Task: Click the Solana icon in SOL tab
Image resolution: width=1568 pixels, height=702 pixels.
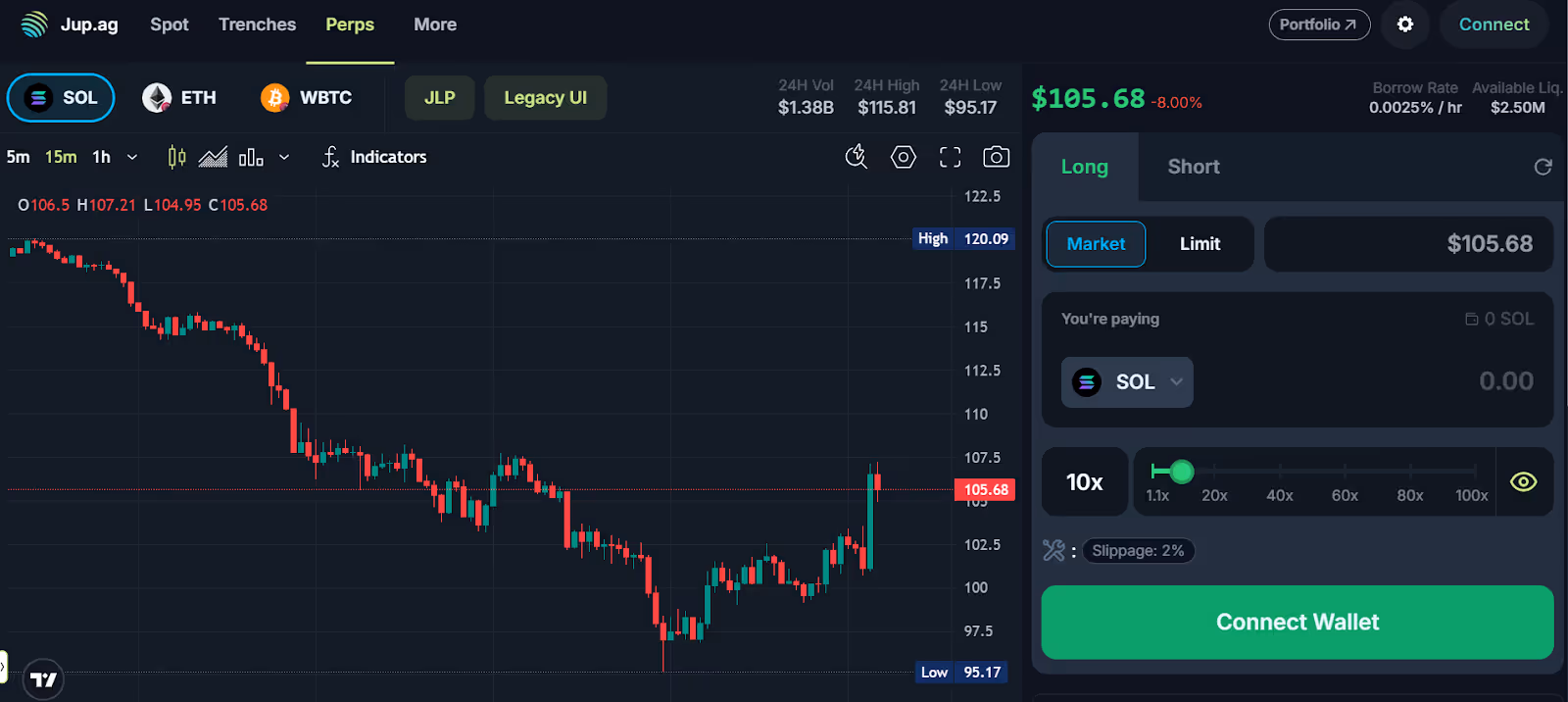Action: tap(38, 98)
